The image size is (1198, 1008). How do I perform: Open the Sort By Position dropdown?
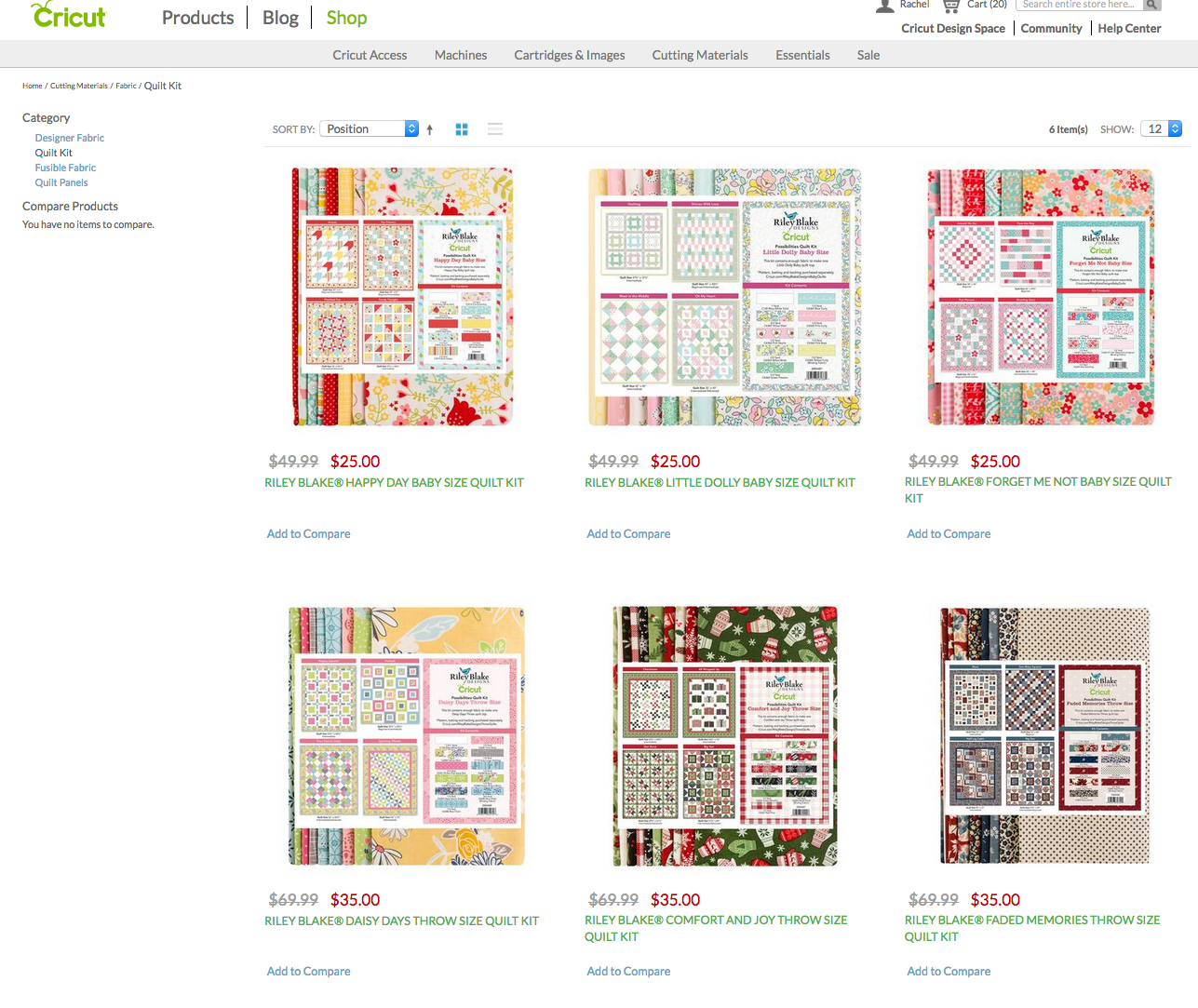point(369,129)
